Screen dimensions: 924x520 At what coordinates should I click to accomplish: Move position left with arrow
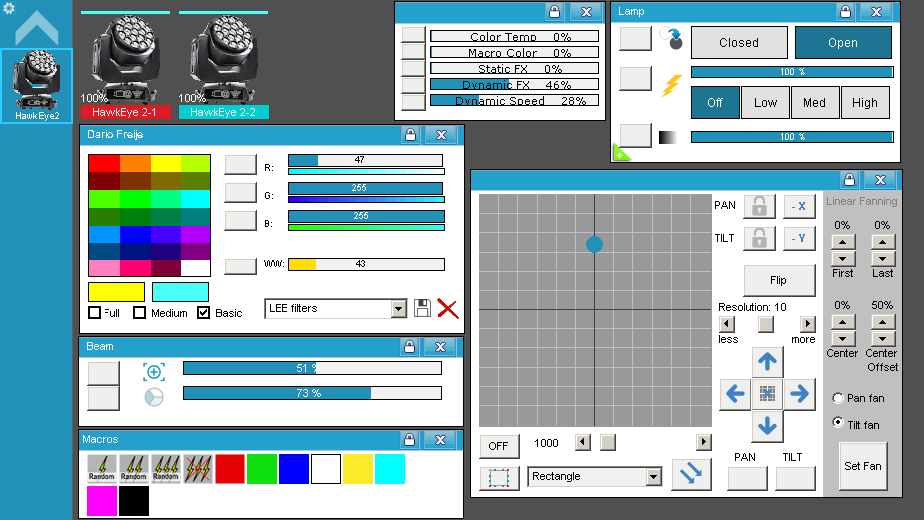pyautogui.click(x=735, y=394)
